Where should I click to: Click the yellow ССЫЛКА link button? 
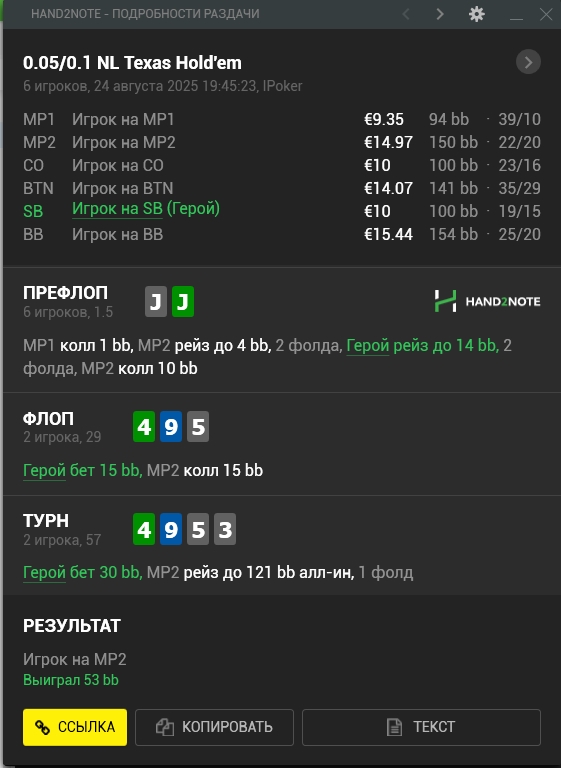point(75,727)
